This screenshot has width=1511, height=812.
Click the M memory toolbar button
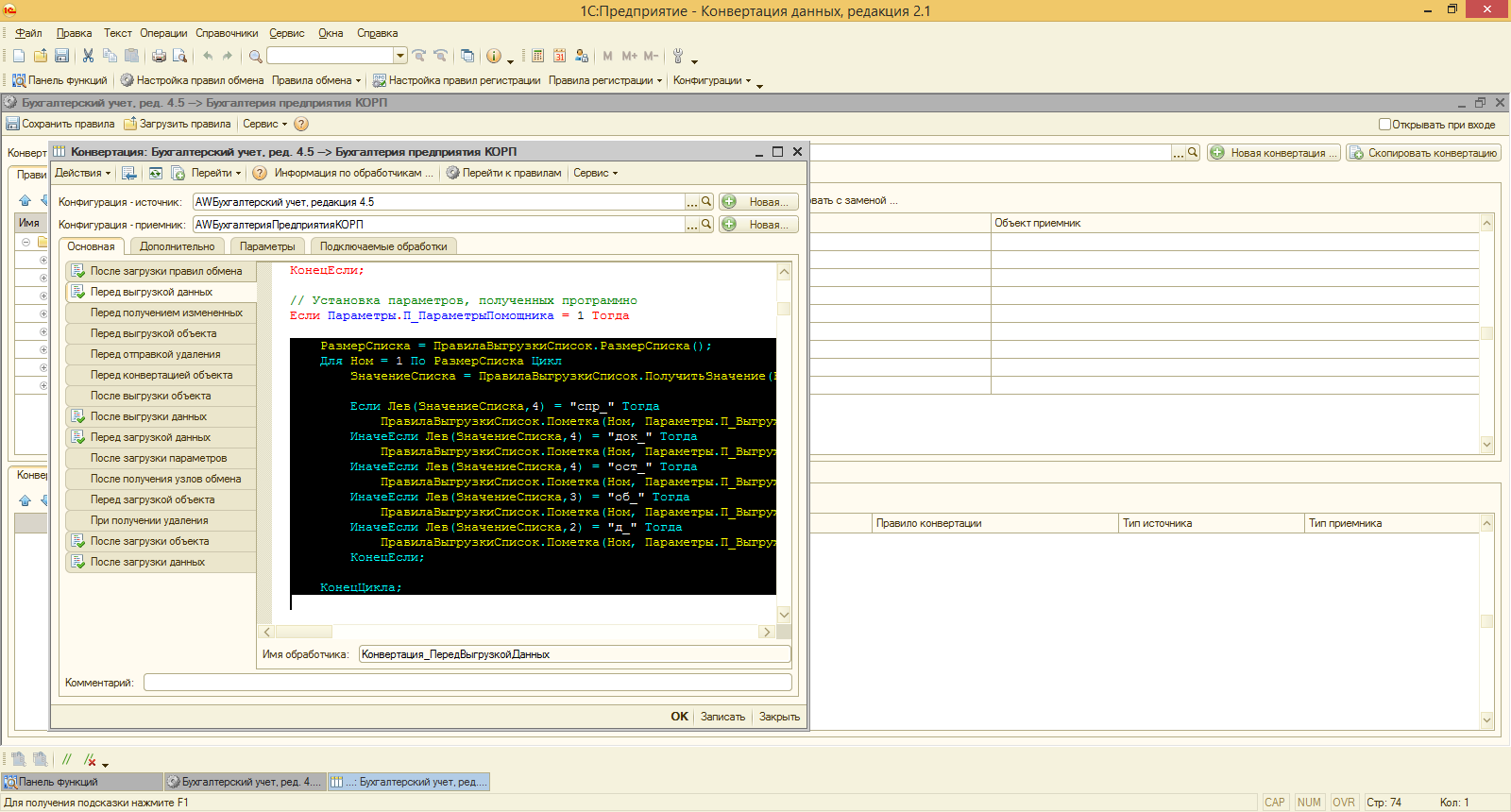pos(607,56)
